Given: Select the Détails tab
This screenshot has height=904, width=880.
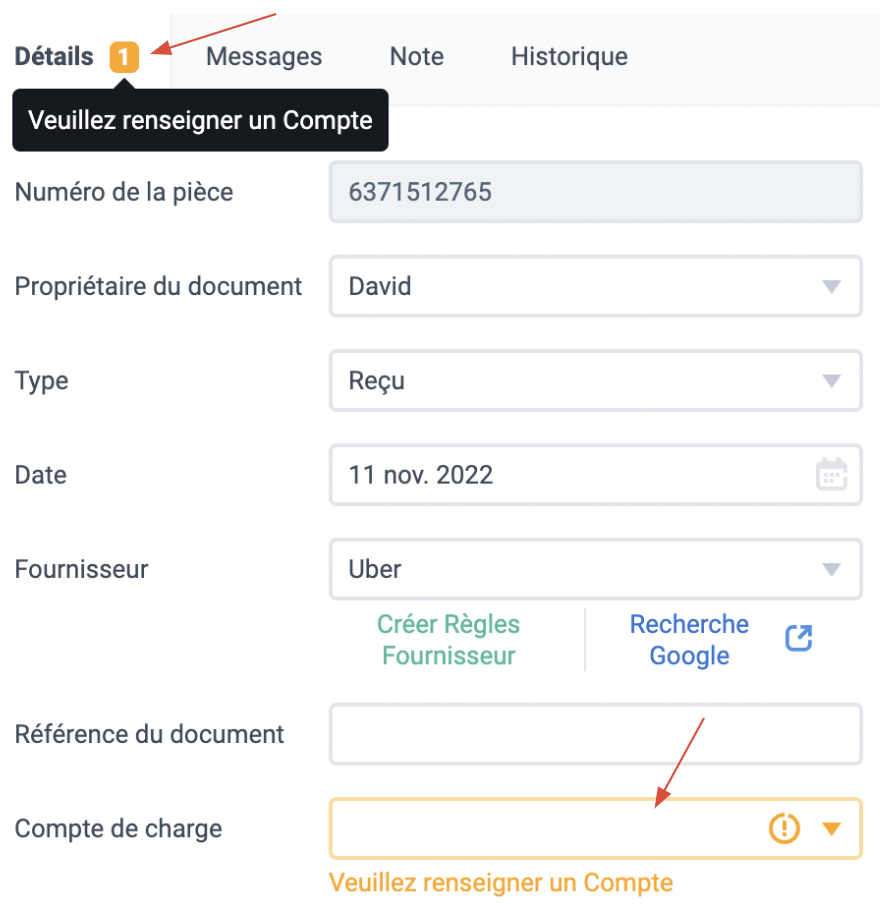Looking at the screenshot, I should pos(54,56).
